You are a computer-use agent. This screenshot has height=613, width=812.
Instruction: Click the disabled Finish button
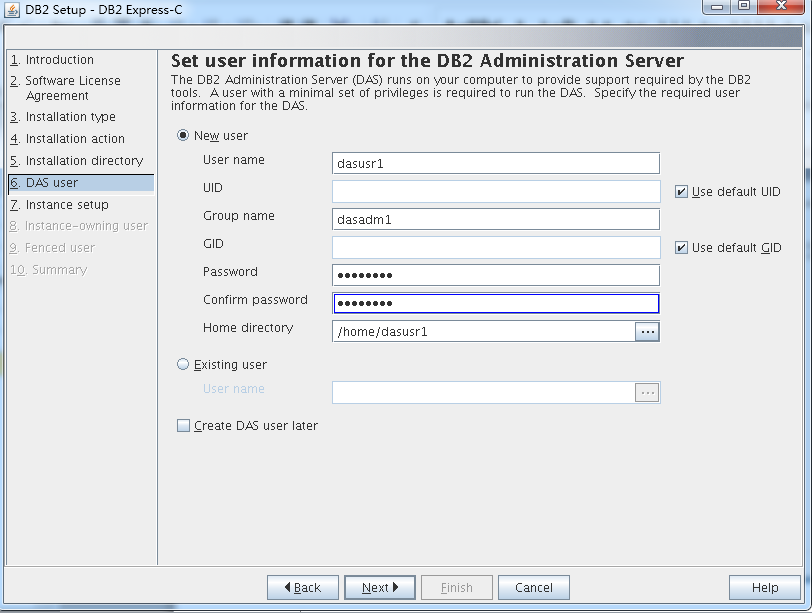[x=457, y=588]
